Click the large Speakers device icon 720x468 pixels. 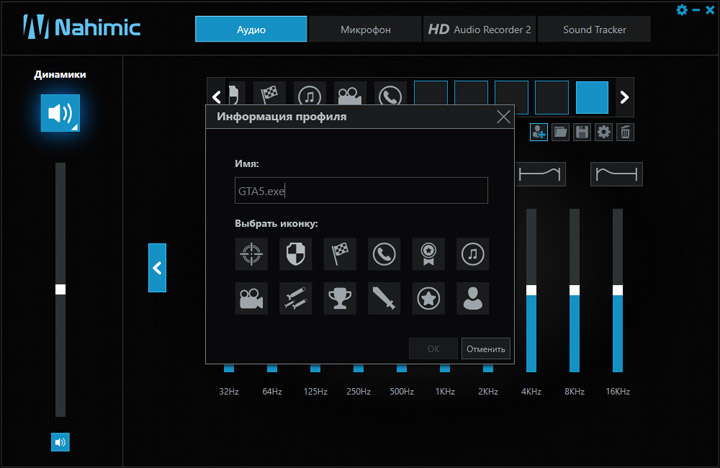click(60, 113)
